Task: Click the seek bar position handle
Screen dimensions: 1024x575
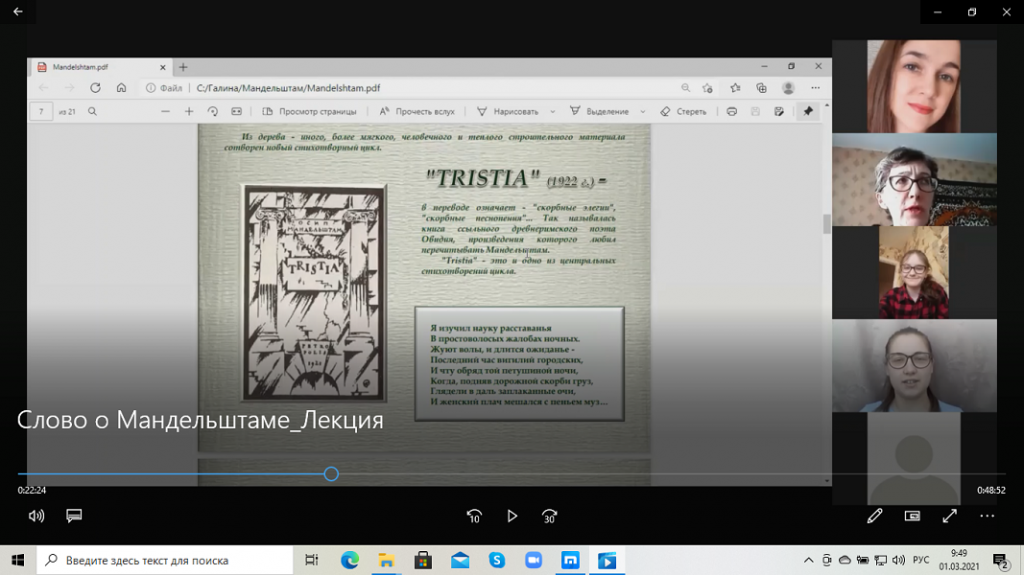Action: click(331, 474)
